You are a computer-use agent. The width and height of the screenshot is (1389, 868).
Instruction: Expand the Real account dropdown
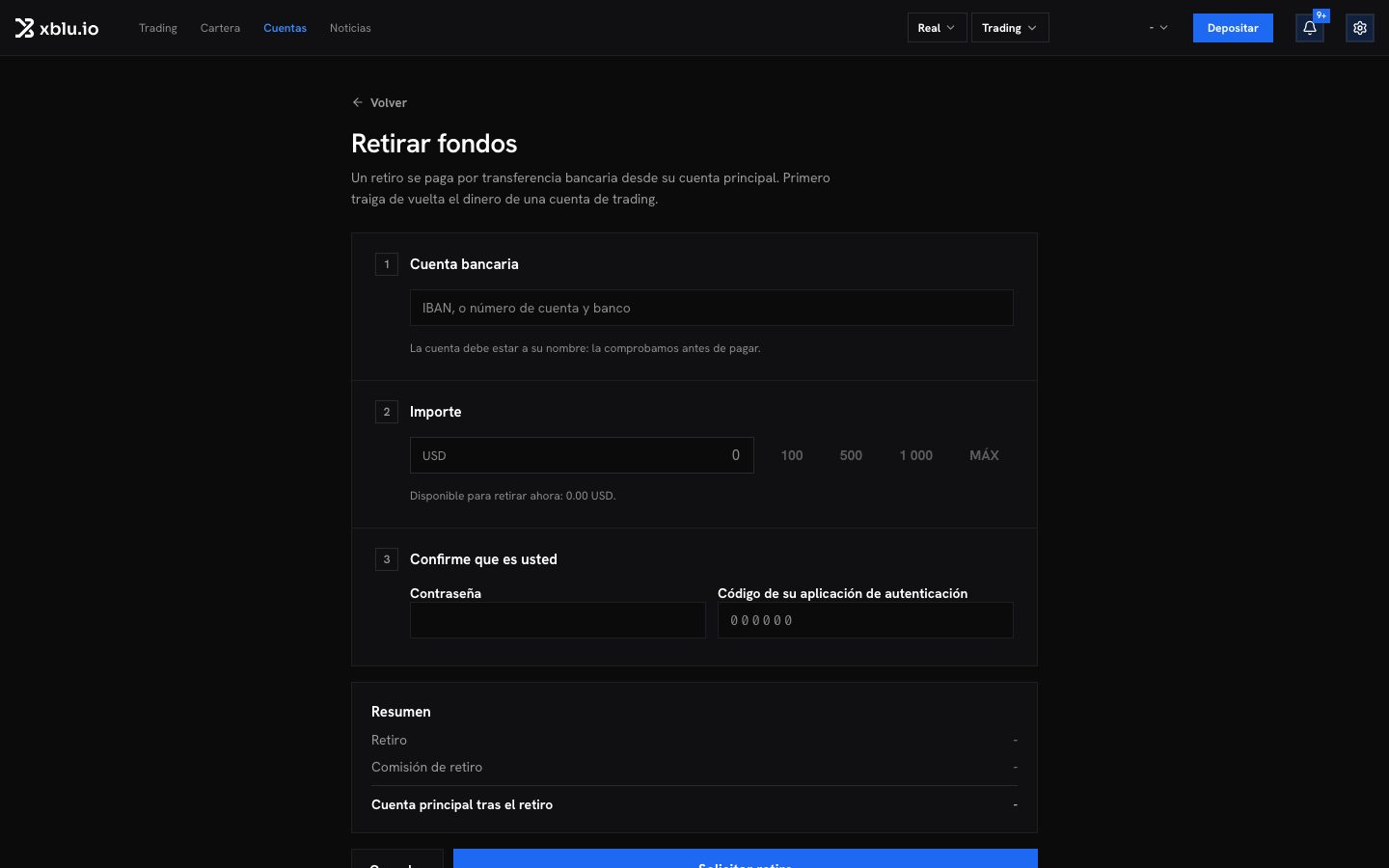click(937, 28)
